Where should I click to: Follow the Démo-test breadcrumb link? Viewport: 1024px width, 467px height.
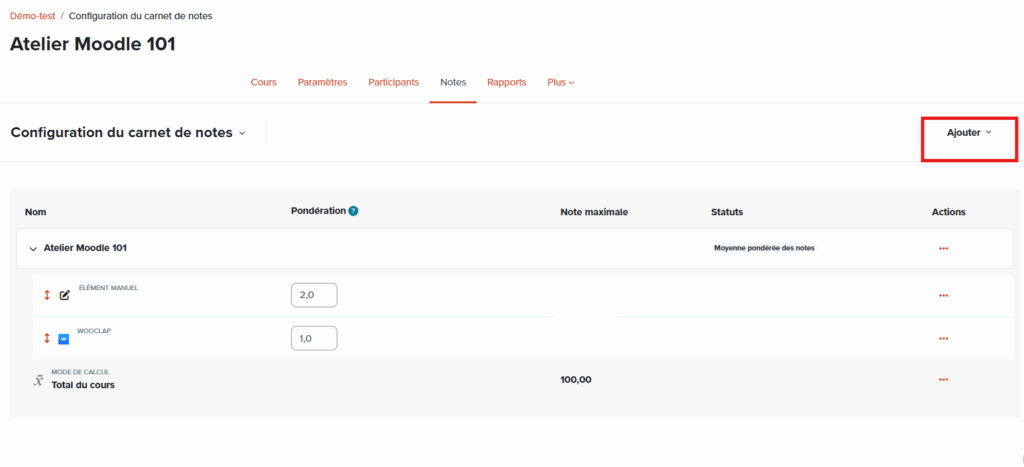32,16
